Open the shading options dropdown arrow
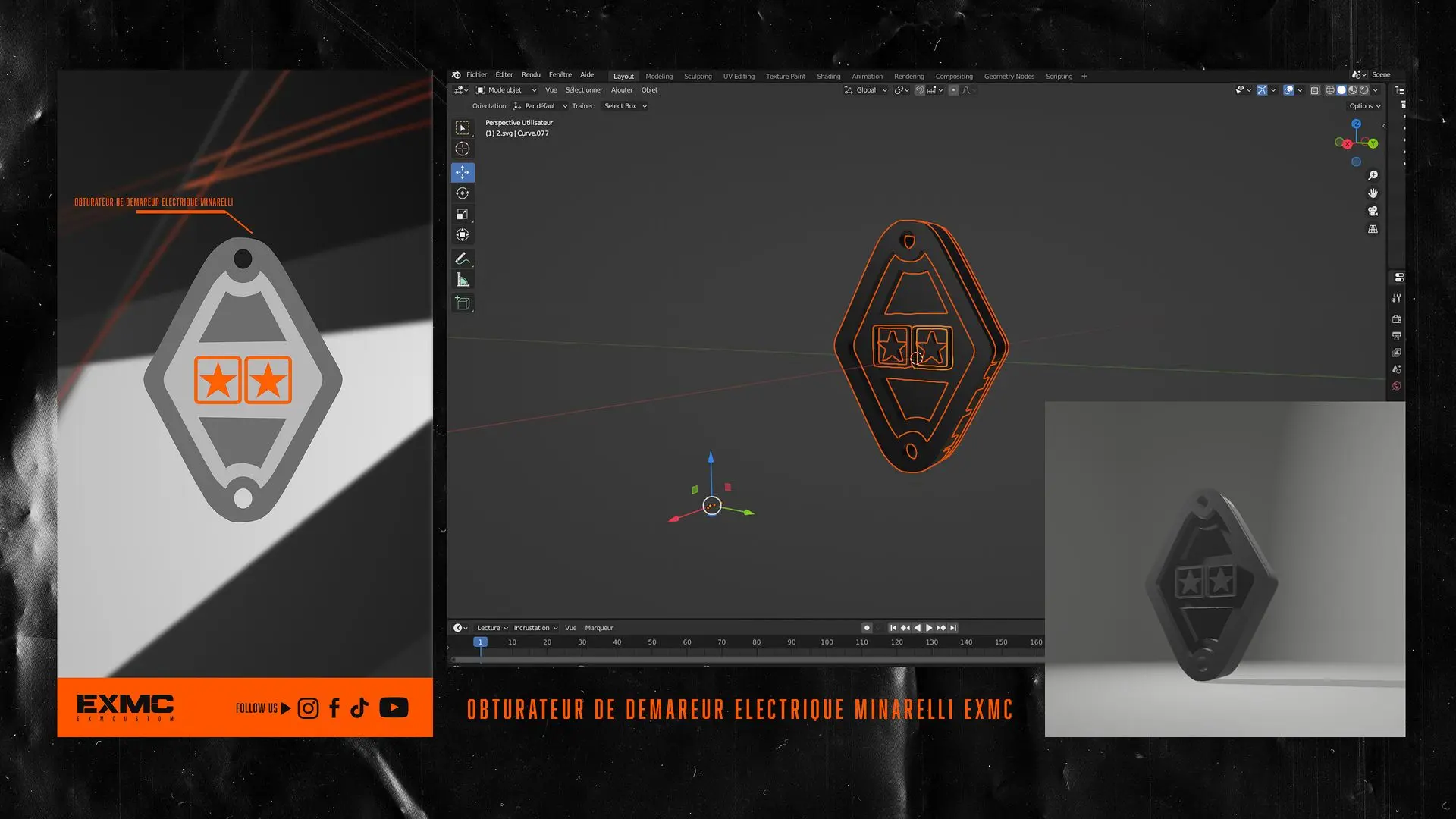Viewport: 1456px width, 819px height. [x=1376, y=90]
